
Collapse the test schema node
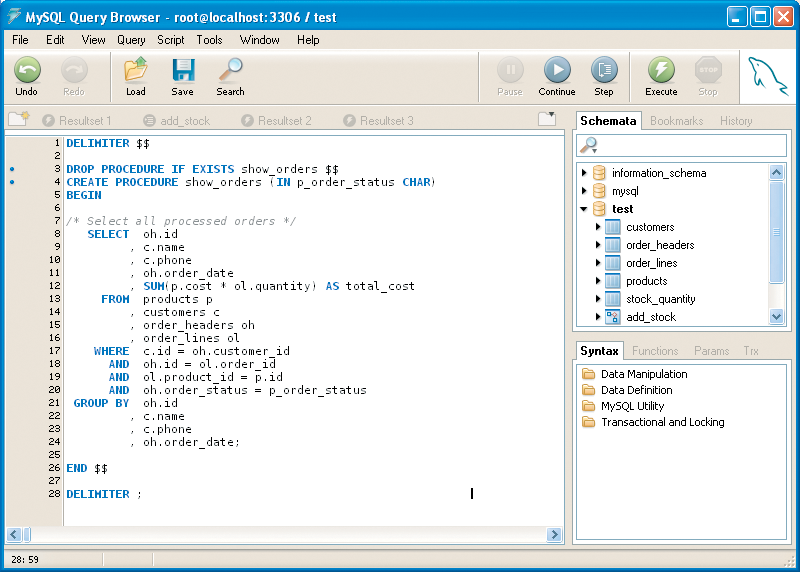coord(584,209)
